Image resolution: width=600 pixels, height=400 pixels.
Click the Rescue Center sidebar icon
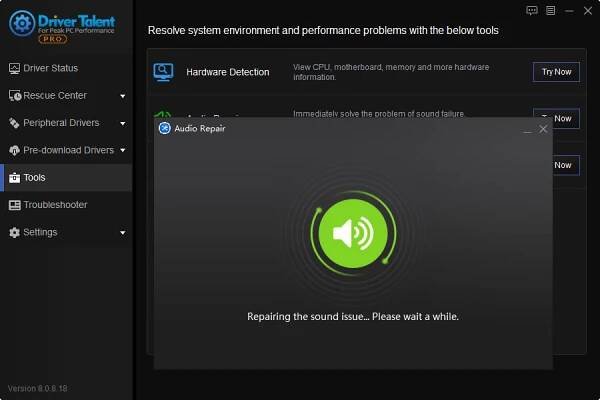(x=14, y=96)
